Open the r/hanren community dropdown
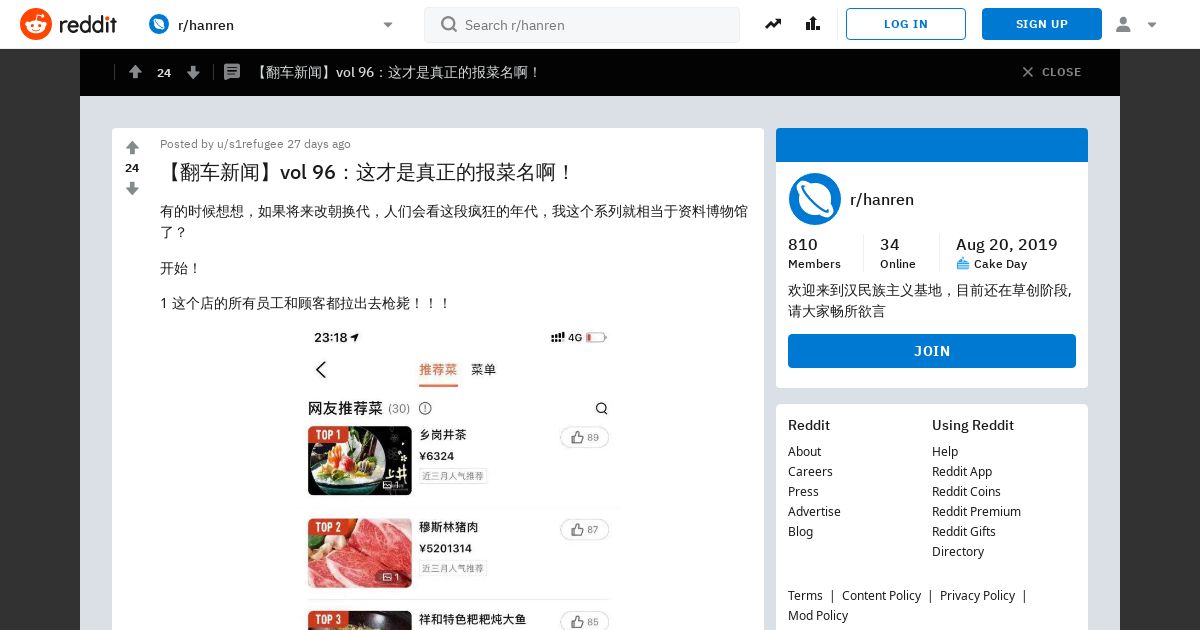 [271, 25]
